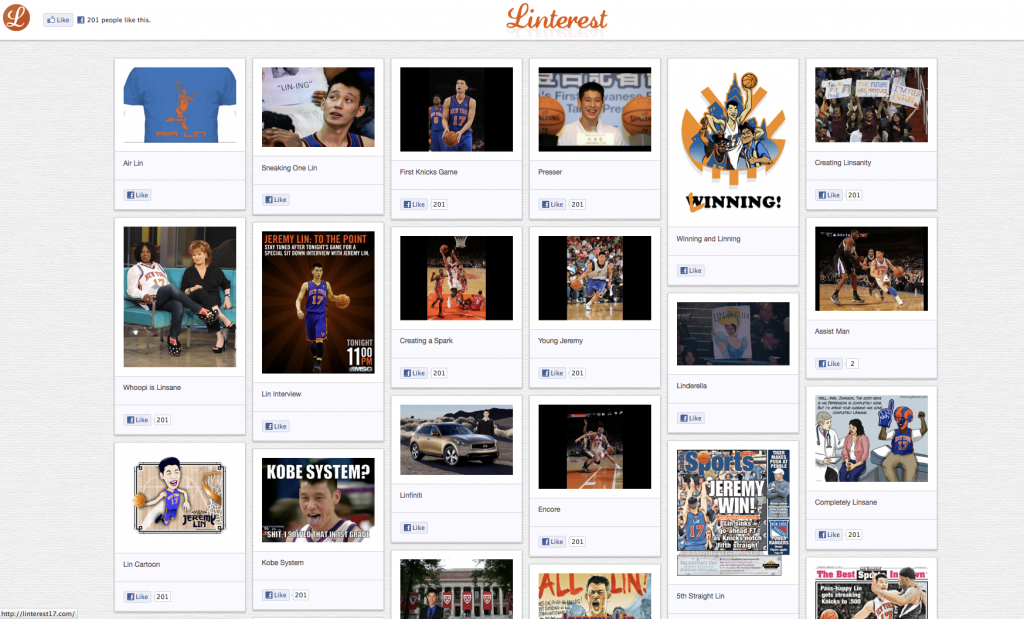Open the Sneaking One Lin photo
The image size is (1024, 619).
pyautogui.click(x=318, y=107)
